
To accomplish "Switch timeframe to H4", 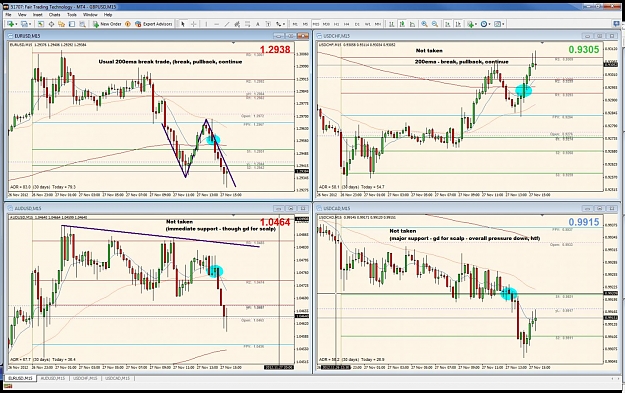I will pos(347,24).
